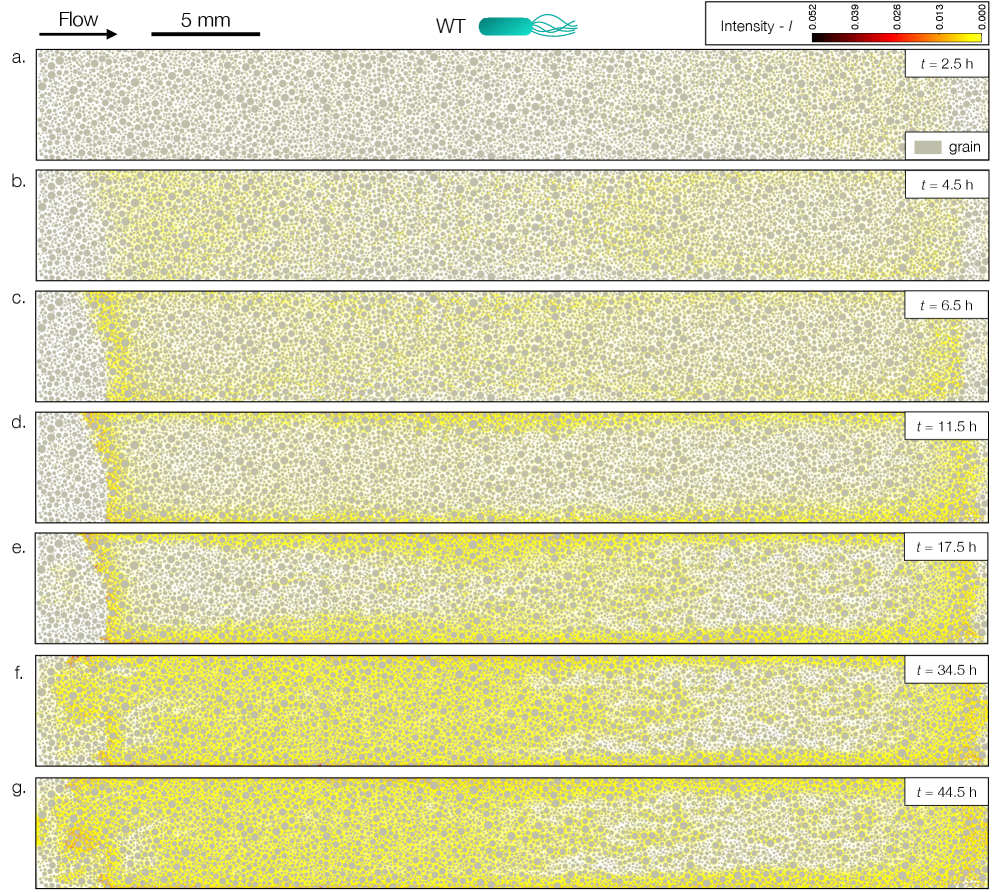Select the 't = 44.5 h' time label
The image size is (997, 892).
click(945, 791)
